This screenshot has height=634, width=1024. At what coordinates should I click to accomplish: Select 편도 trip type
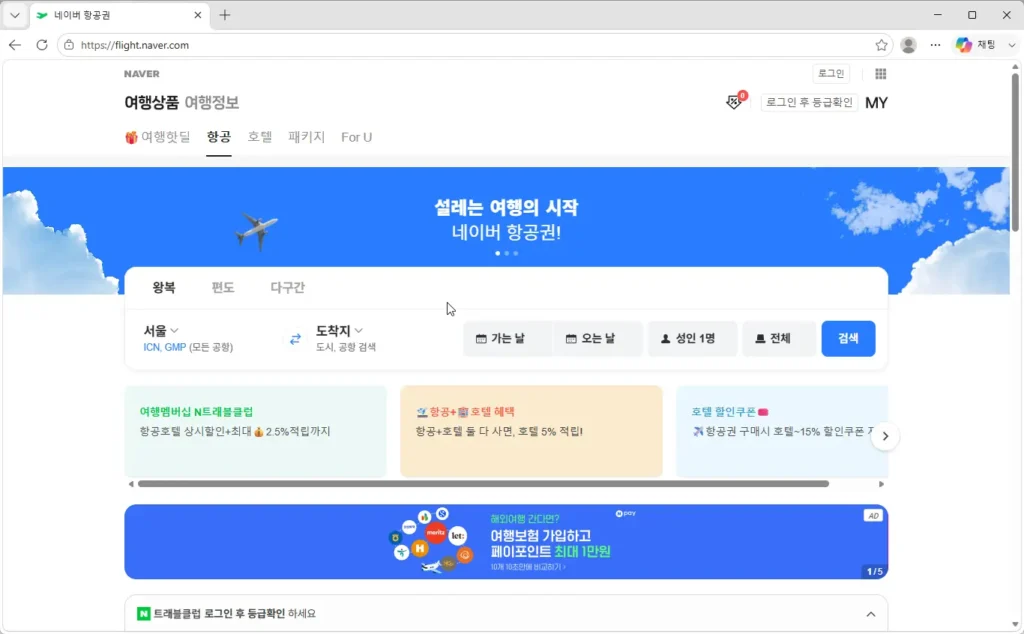point(223,287)
